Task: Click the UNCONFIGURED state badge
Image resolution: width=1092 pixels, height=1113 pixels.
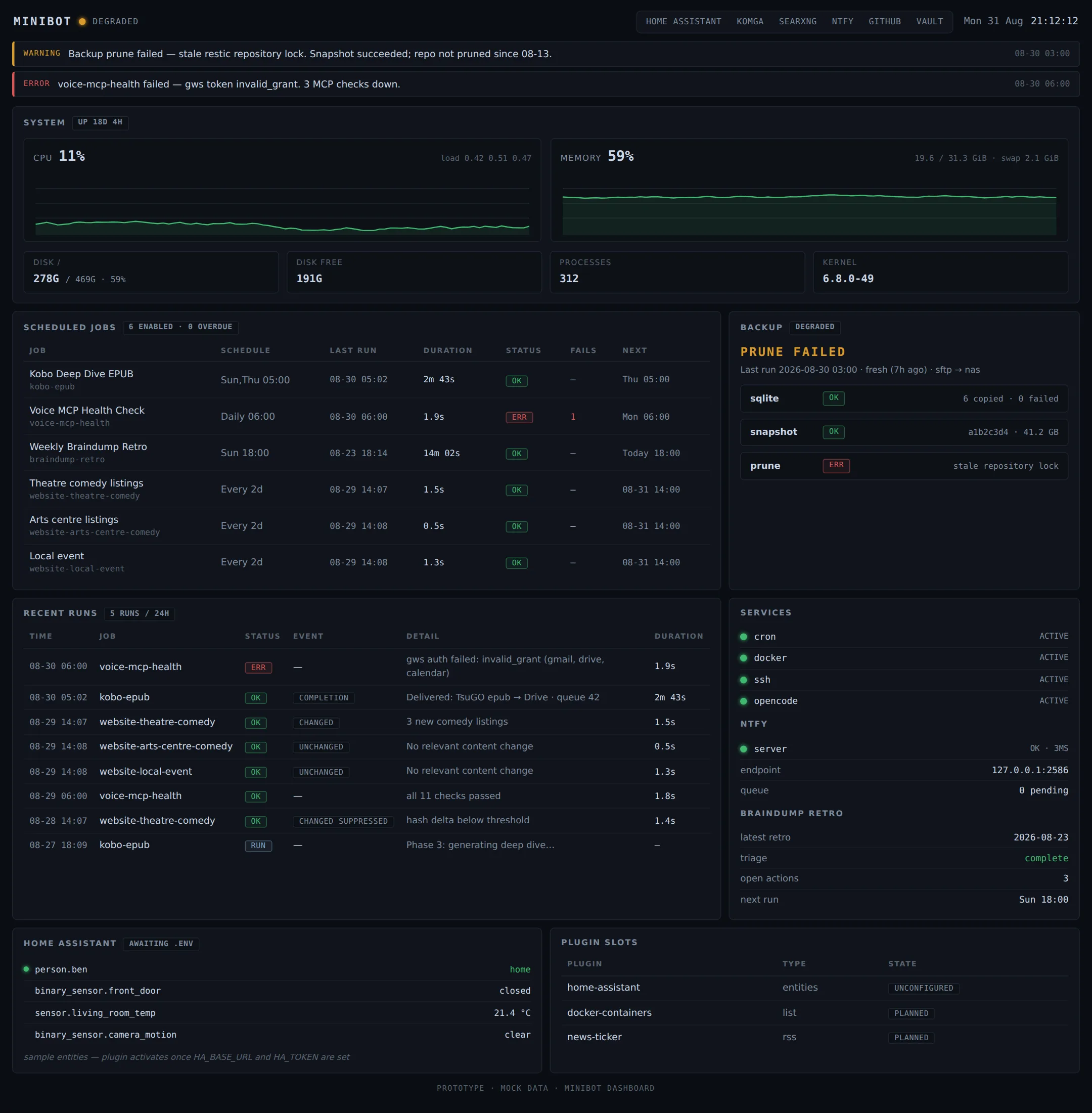Action: [x=923, y=988]
